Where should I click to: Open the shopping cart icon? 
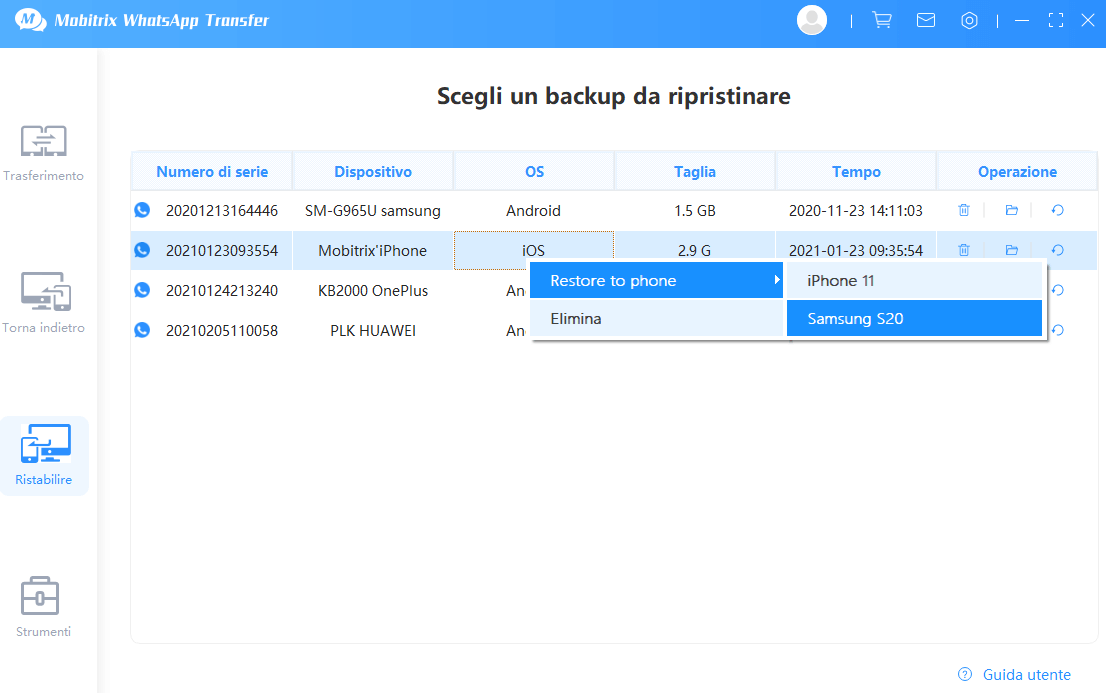click(x=882, y=20)
